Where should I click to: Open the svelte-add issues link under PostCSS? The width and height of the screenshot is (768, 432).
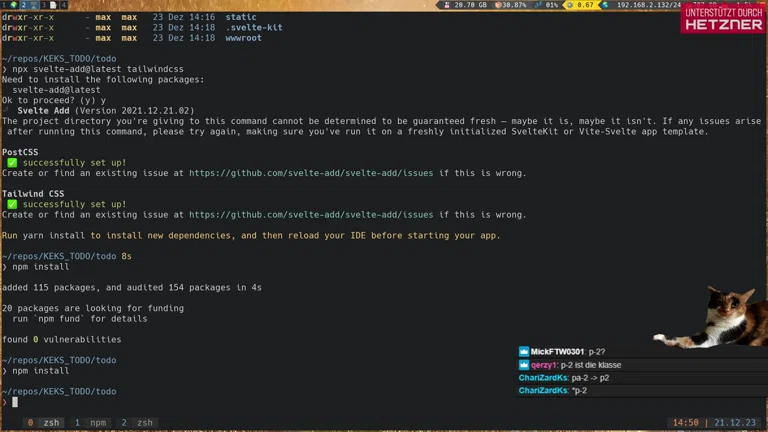(311, 173)
